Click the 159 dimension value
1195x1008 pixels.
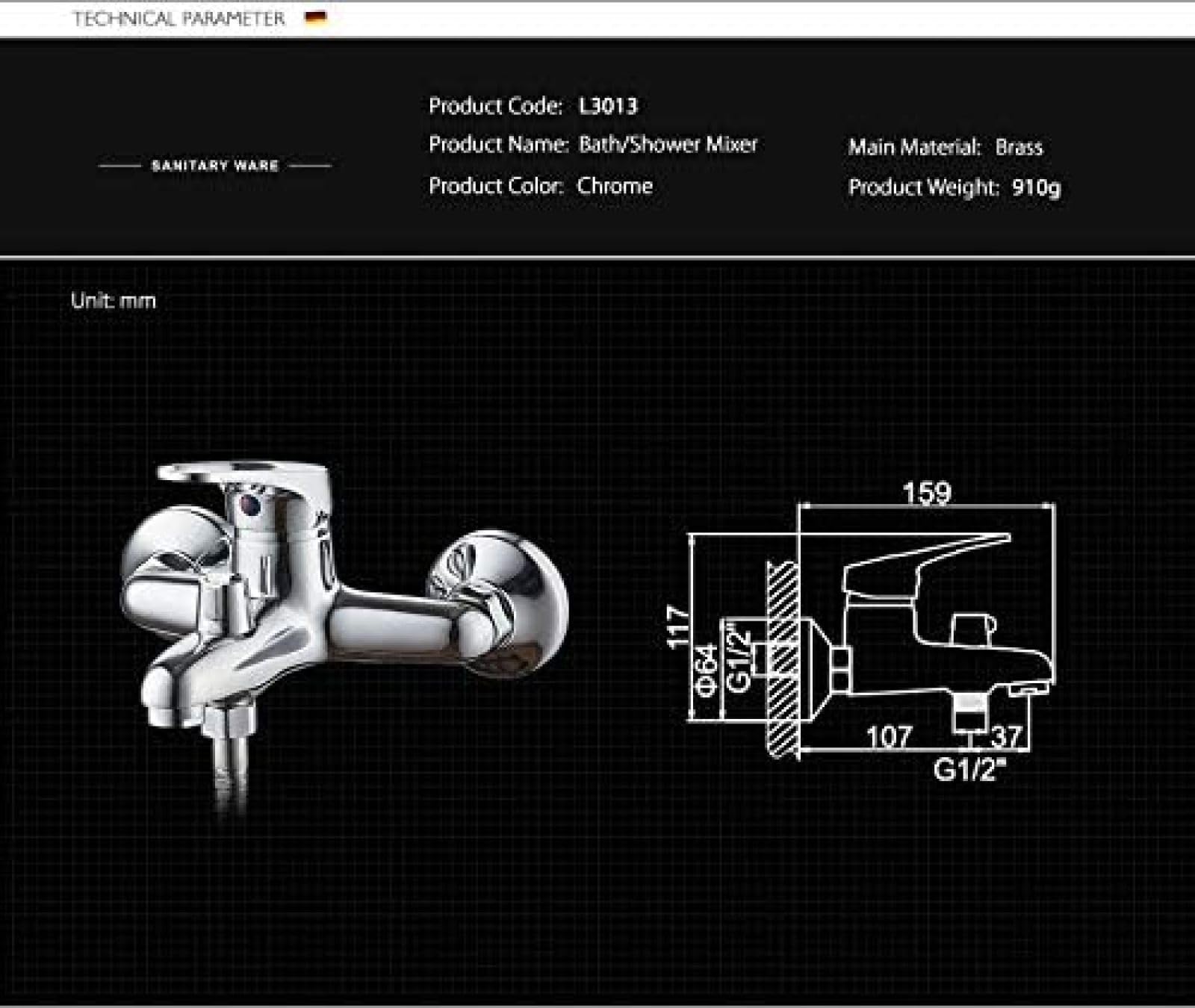927,492
